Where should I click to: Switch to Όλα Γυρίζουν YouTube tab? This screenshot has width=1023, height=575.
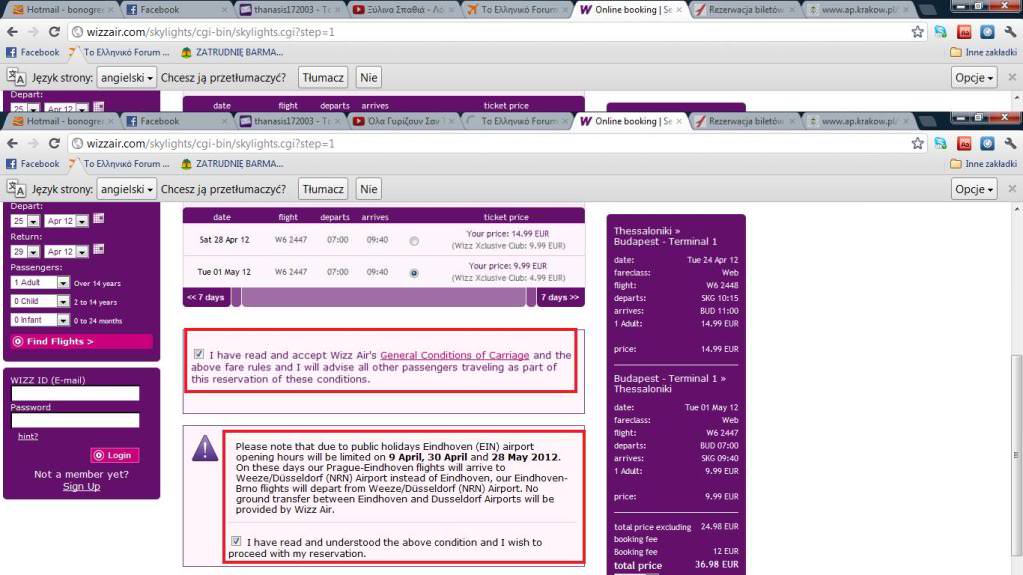(x=403, y=121)
